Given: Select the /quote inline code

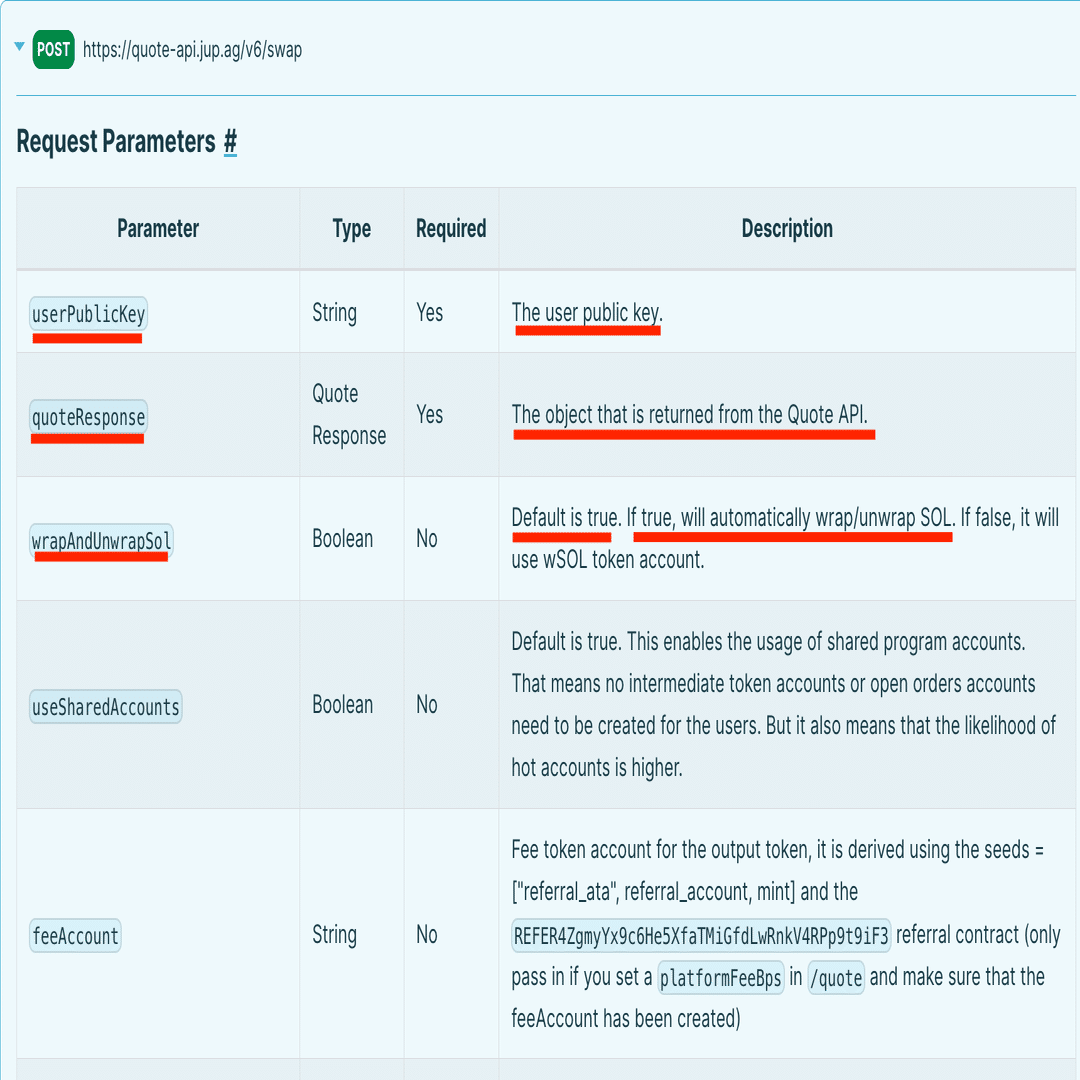Looking at the screenshot, I should pyautogui.click(x=836, y=977).
